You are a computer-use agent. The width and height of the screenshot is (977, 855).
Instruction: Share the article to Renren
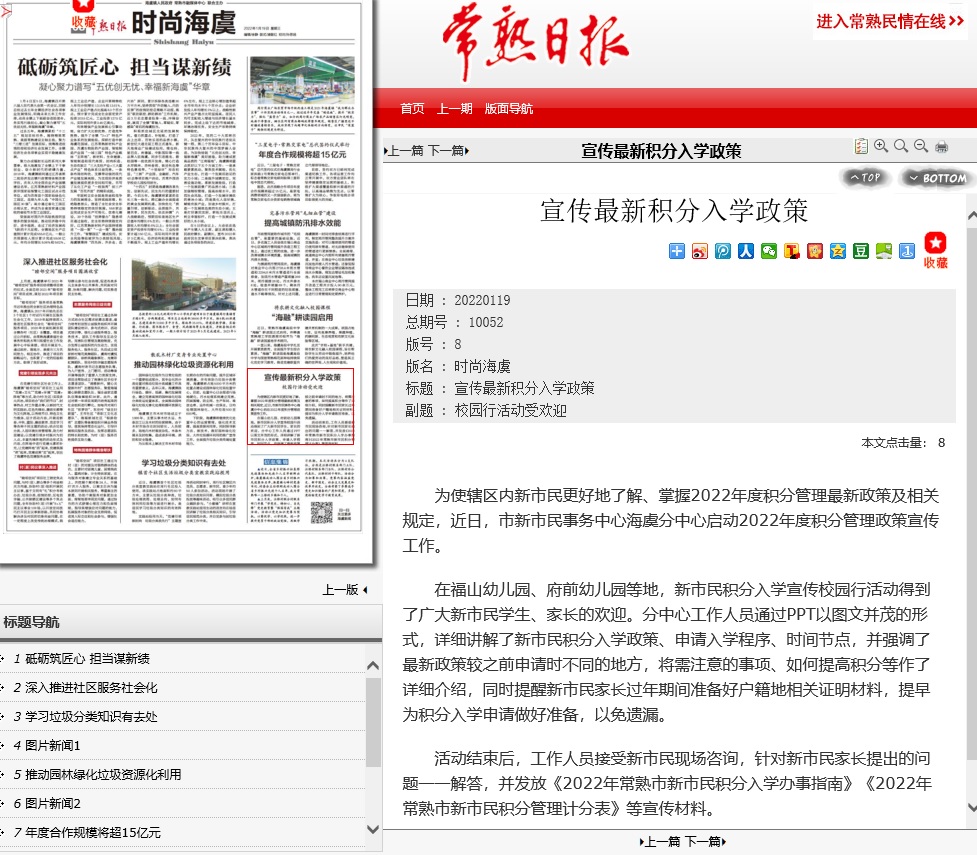pos(746,251)
